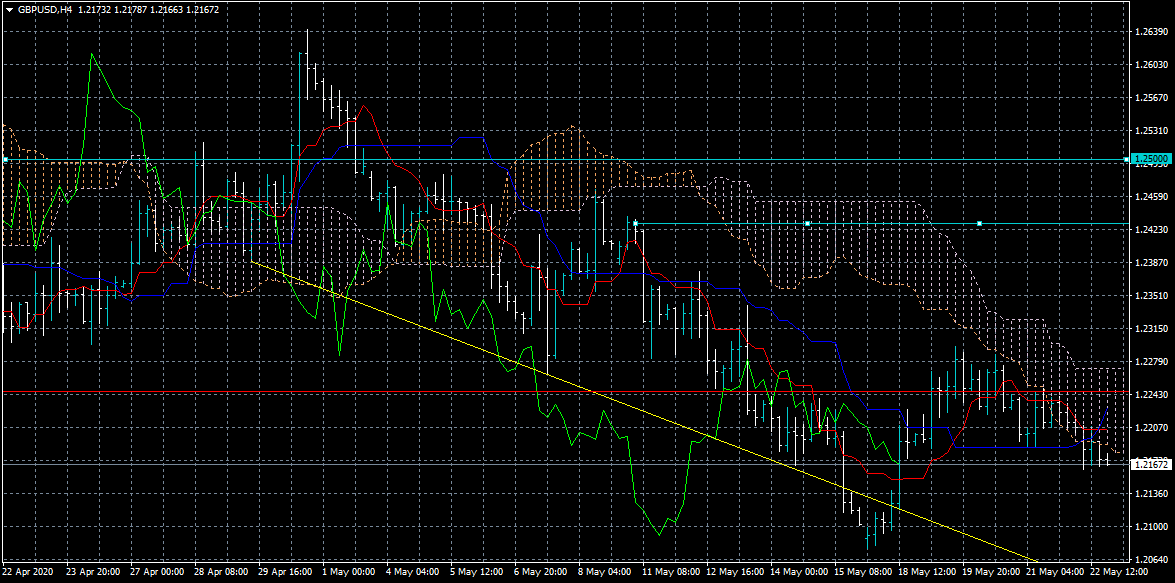Click the 1.21000 price axis label
The image size is (1175, 583).
pyautogui.click(x=1152, y=526)
